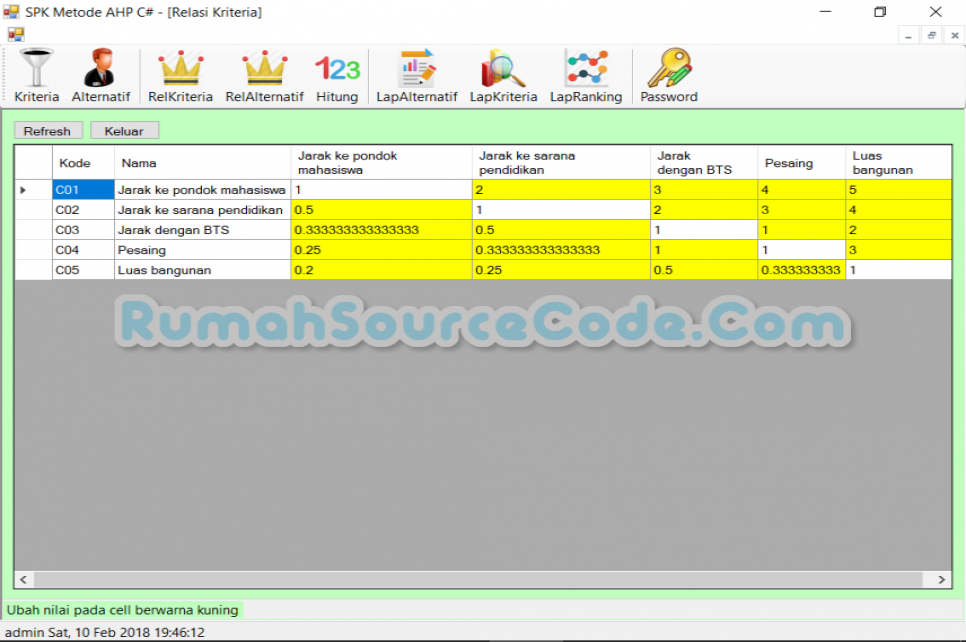Run Hitung using the 123 icon

point(337,75)
